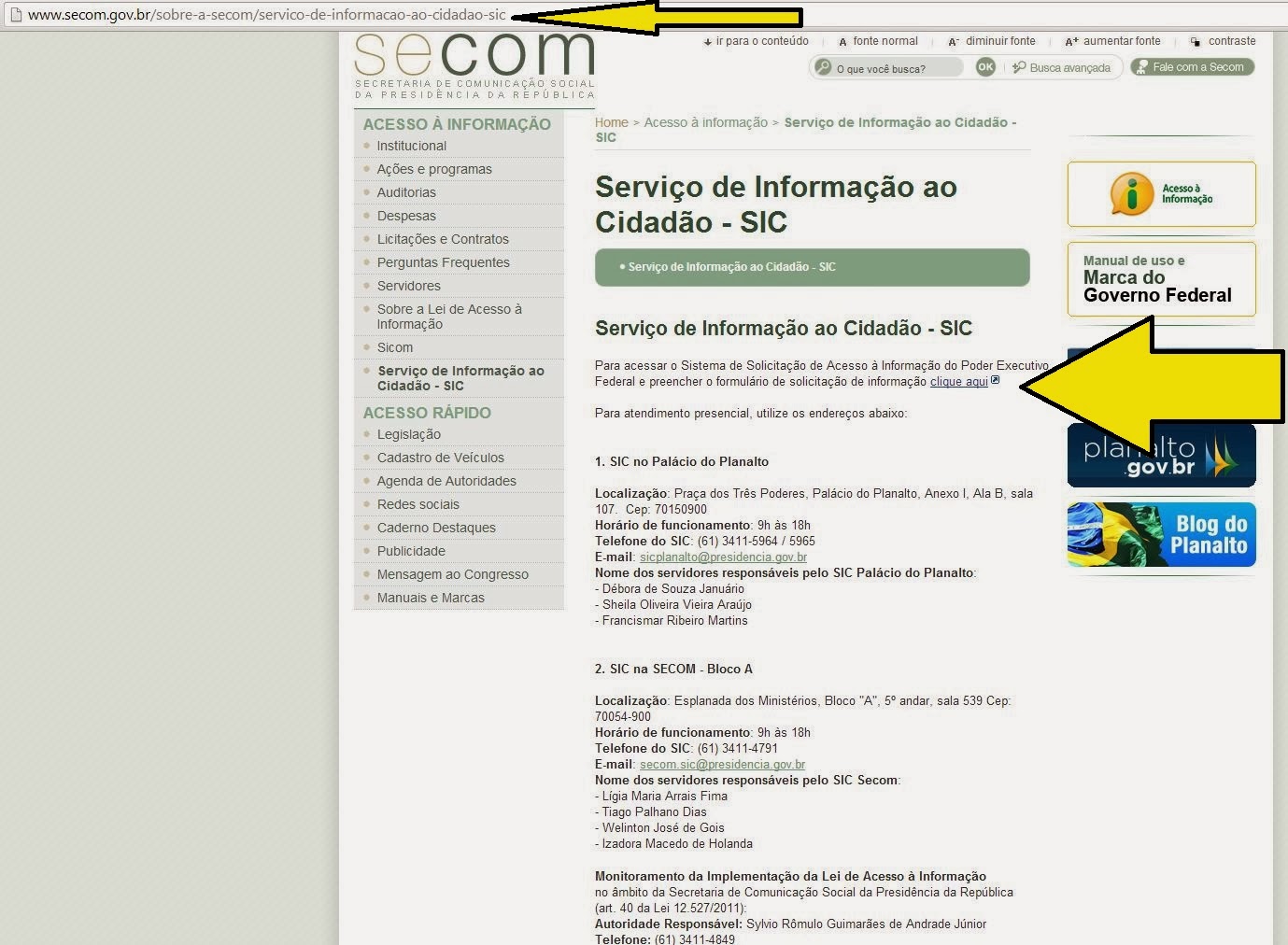Open 'Perguntas Frequentes' in the sidebar
1288x945 pixels.
pyautogui.click(x=443, y=262)
